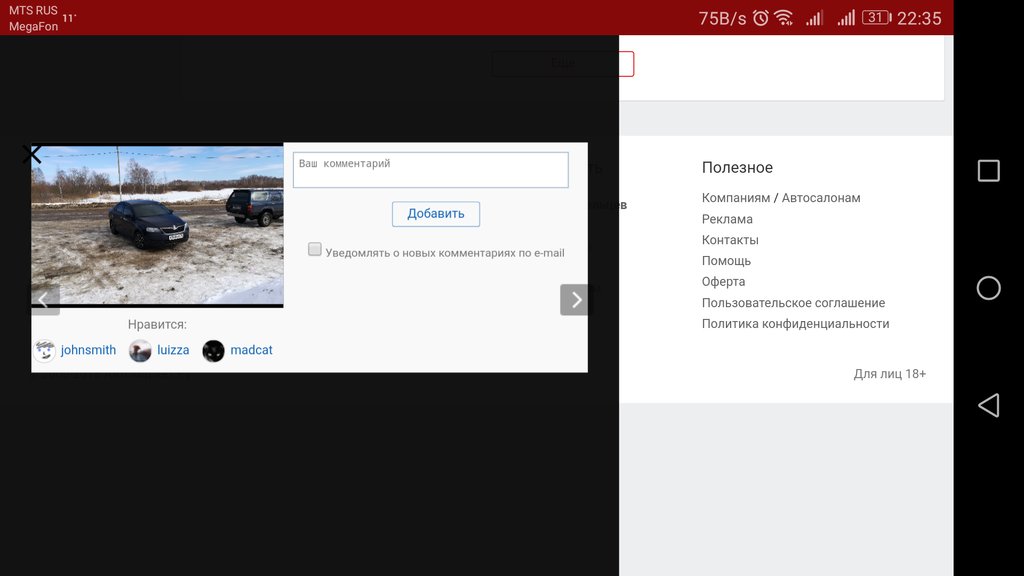This screenshot has width=1024, height=576.
Task: Open the johnsmith profile link
Action: point(88,350)
